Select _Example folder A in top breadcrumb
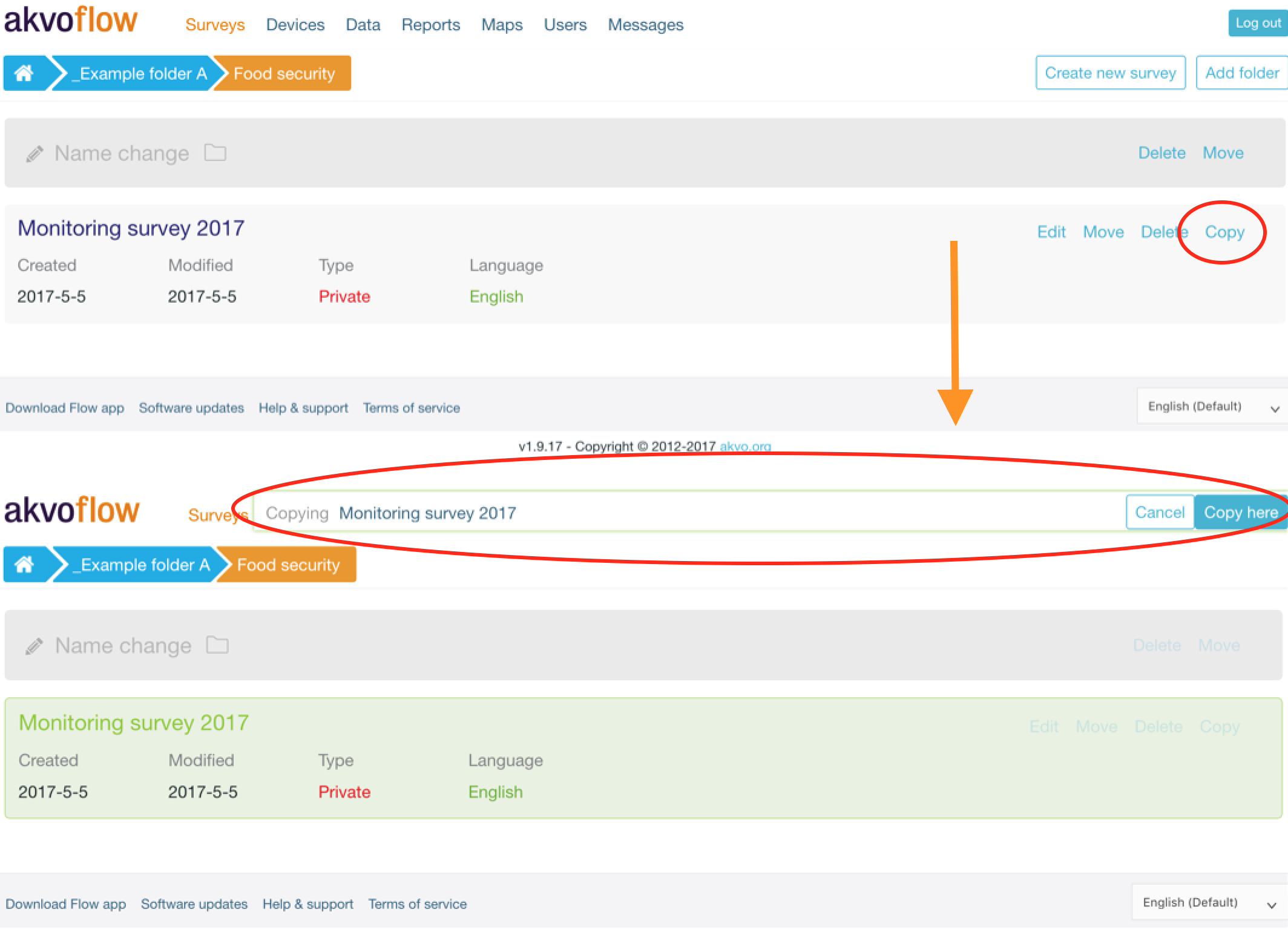Screen dimensions: 1288x932 [x=139, y=74]
